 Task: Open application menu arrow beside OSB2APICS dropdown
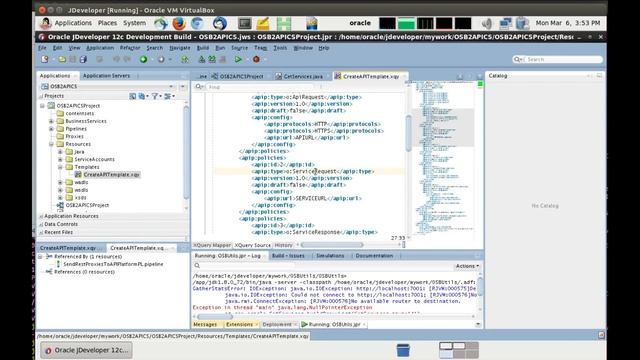[183, 87]
